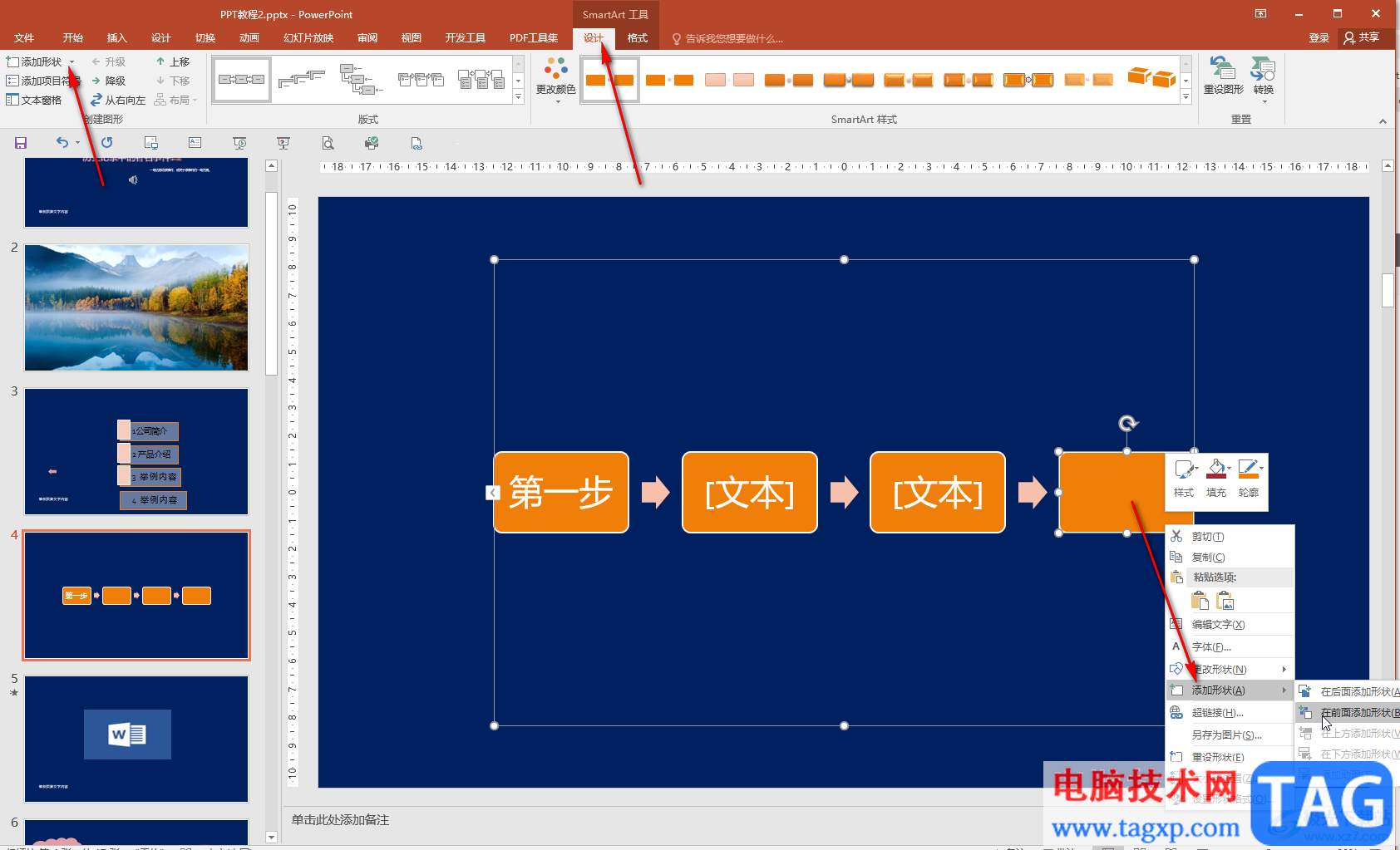
Task: Select the light pink SmartArt style swatch
Action: click(729, 80)
